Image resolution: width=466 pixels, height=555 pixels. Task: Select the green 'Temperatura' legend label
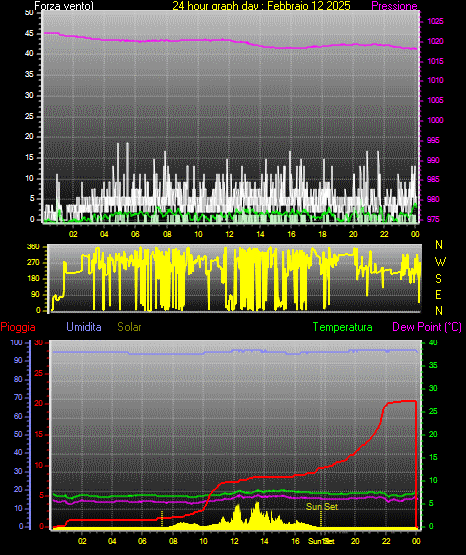[342, 327]
